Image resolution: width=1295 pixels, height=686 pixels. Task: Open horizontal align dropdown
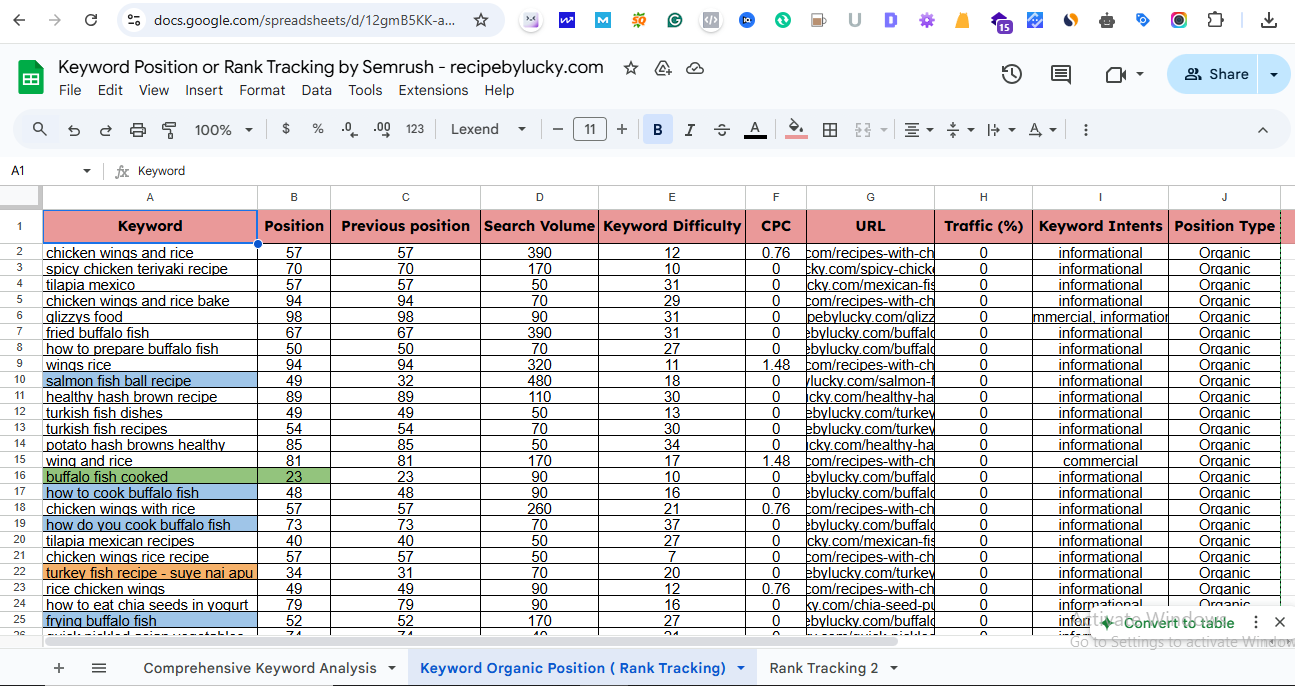(918, 129)
